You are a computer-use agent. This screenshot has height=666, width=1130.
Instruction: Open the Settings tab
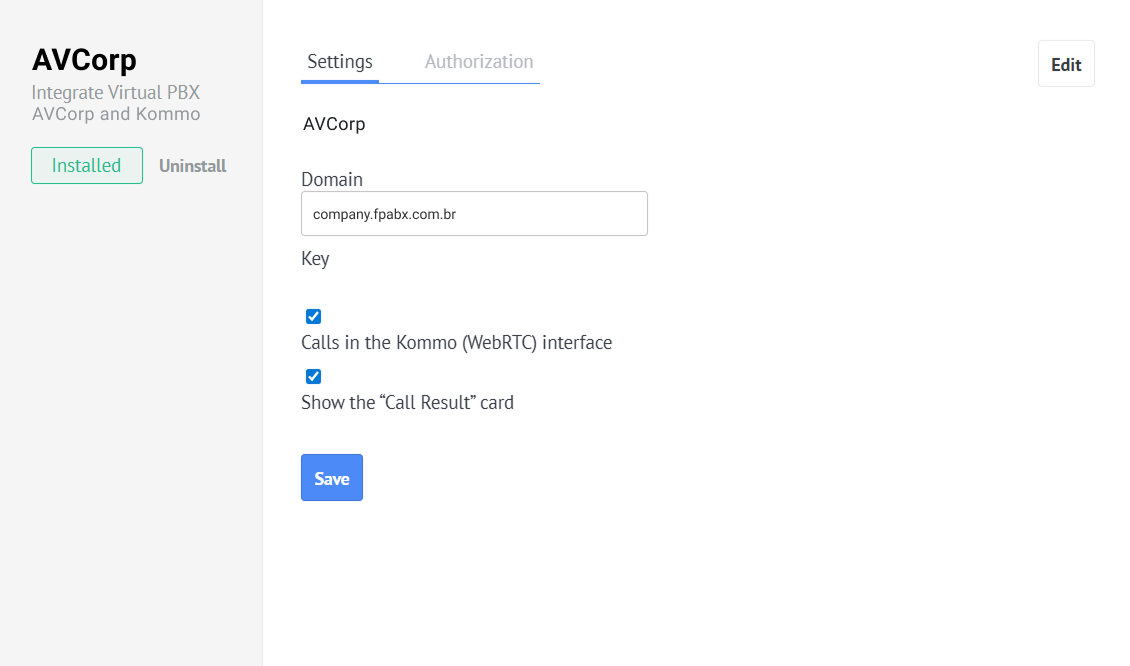click(339, 62)
